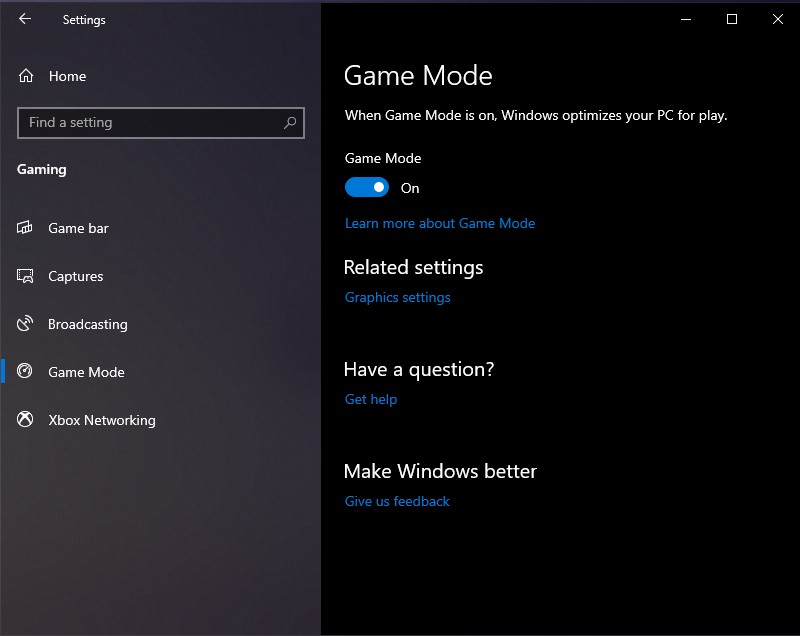Viewport: 800px width, 636px height.
Task: Open Captures settings via its camera icon
Action: coord(26,276)
